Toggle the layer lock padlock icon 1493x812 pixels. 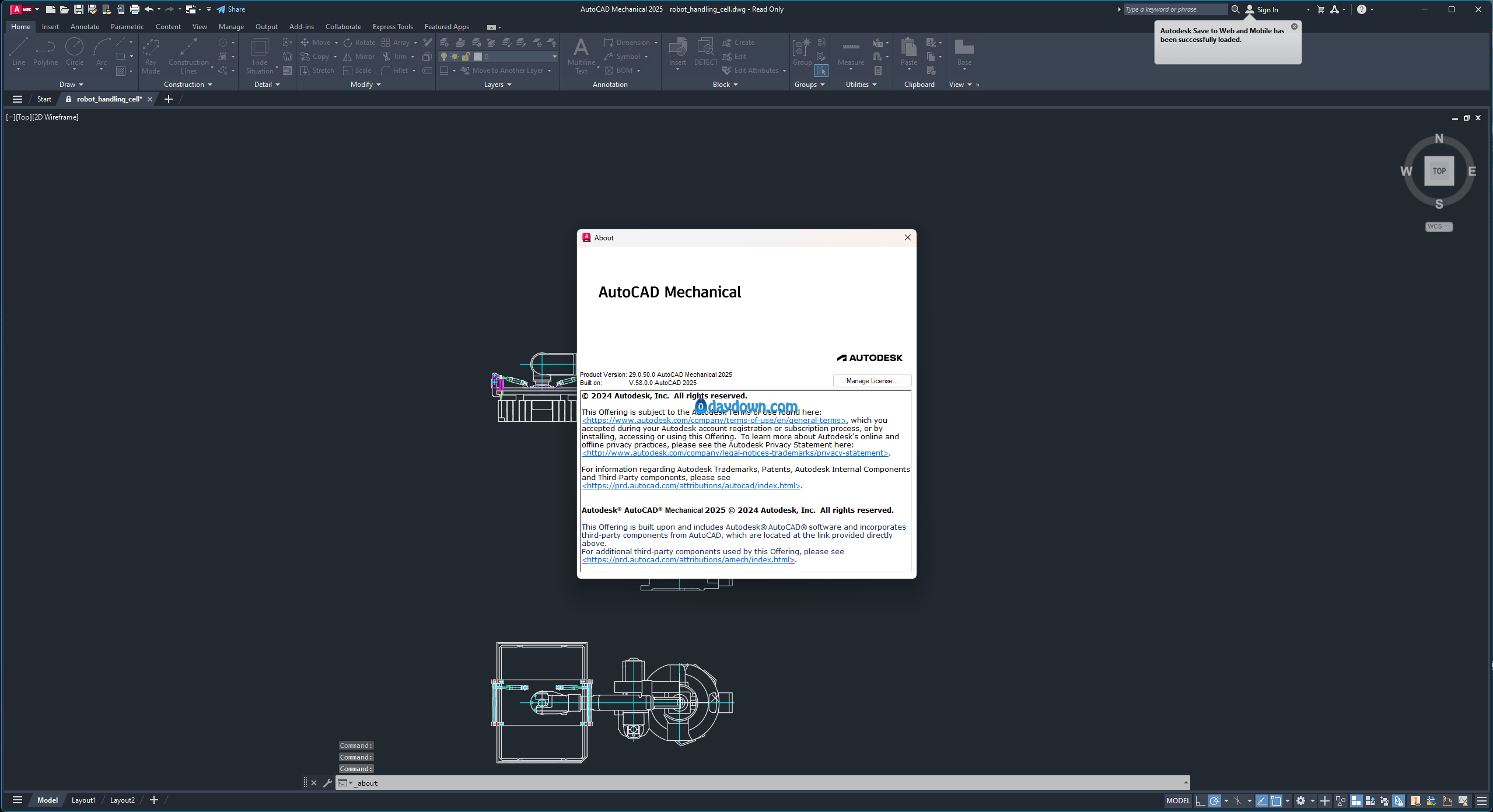pos(466,57)
